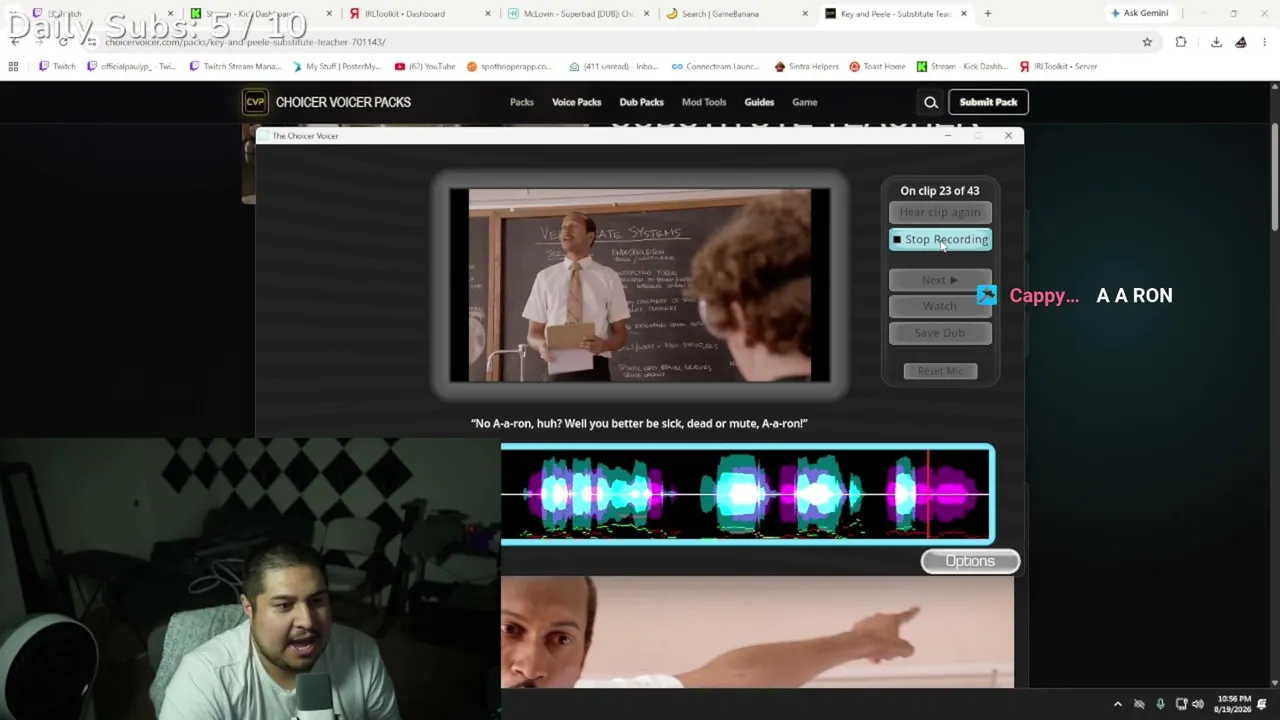Close The Choicer Voicer dialog
The width and height of the screenshot is (1280, 720).
1008,135
